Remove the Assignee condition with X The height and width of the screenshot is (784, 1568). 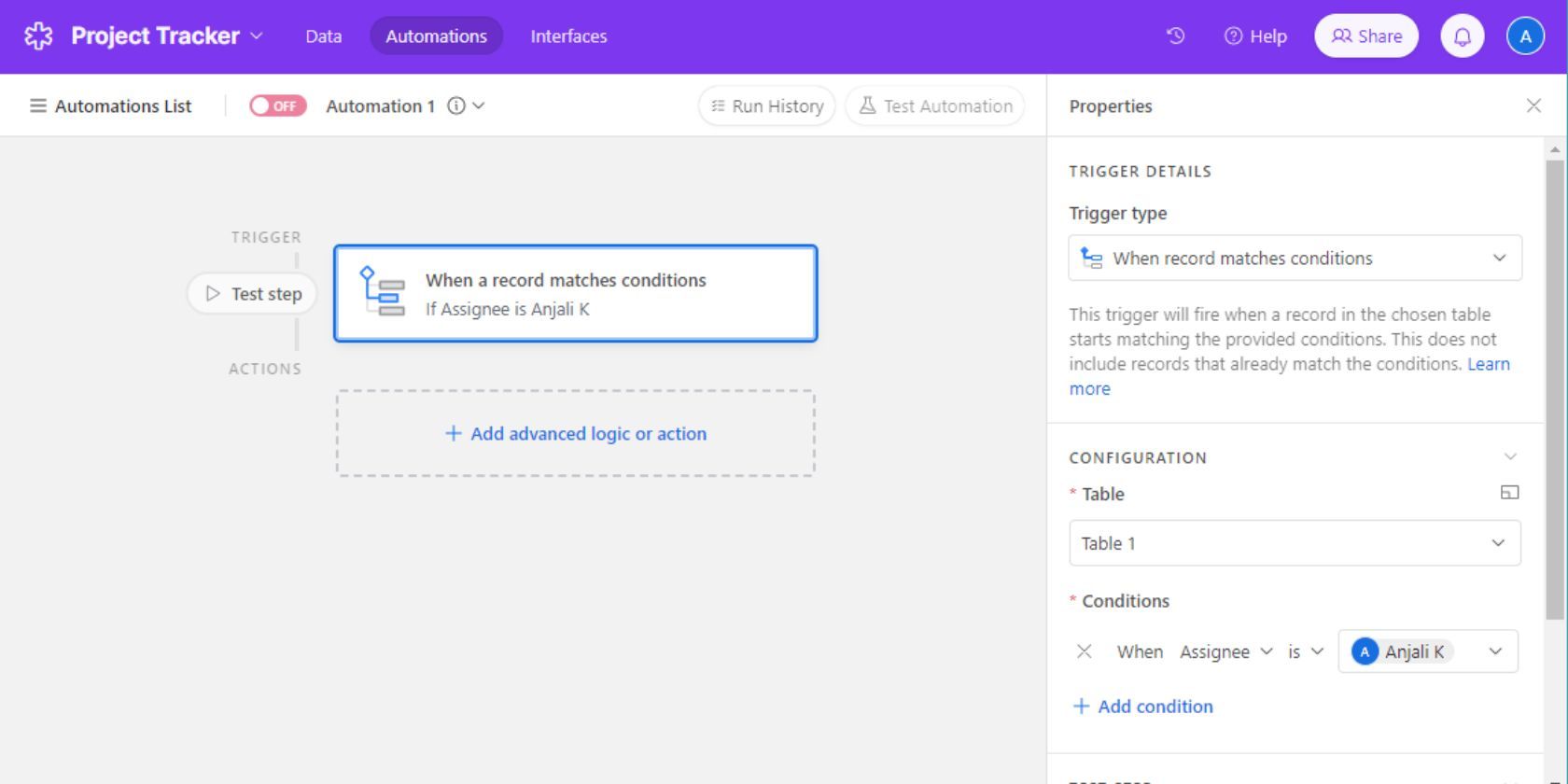[1084, 651]
